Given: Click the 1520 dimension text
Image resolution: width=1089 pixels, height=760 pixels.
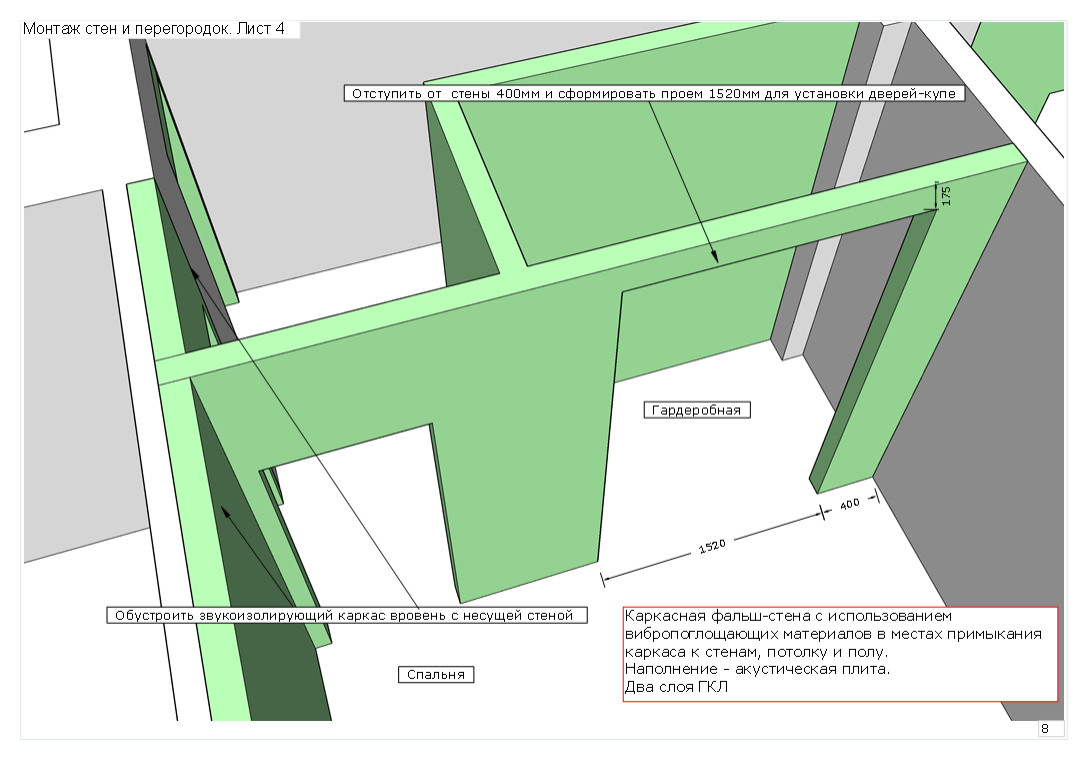Looking at the screenshot, I should pyautogui.click(x=711, y=546).
